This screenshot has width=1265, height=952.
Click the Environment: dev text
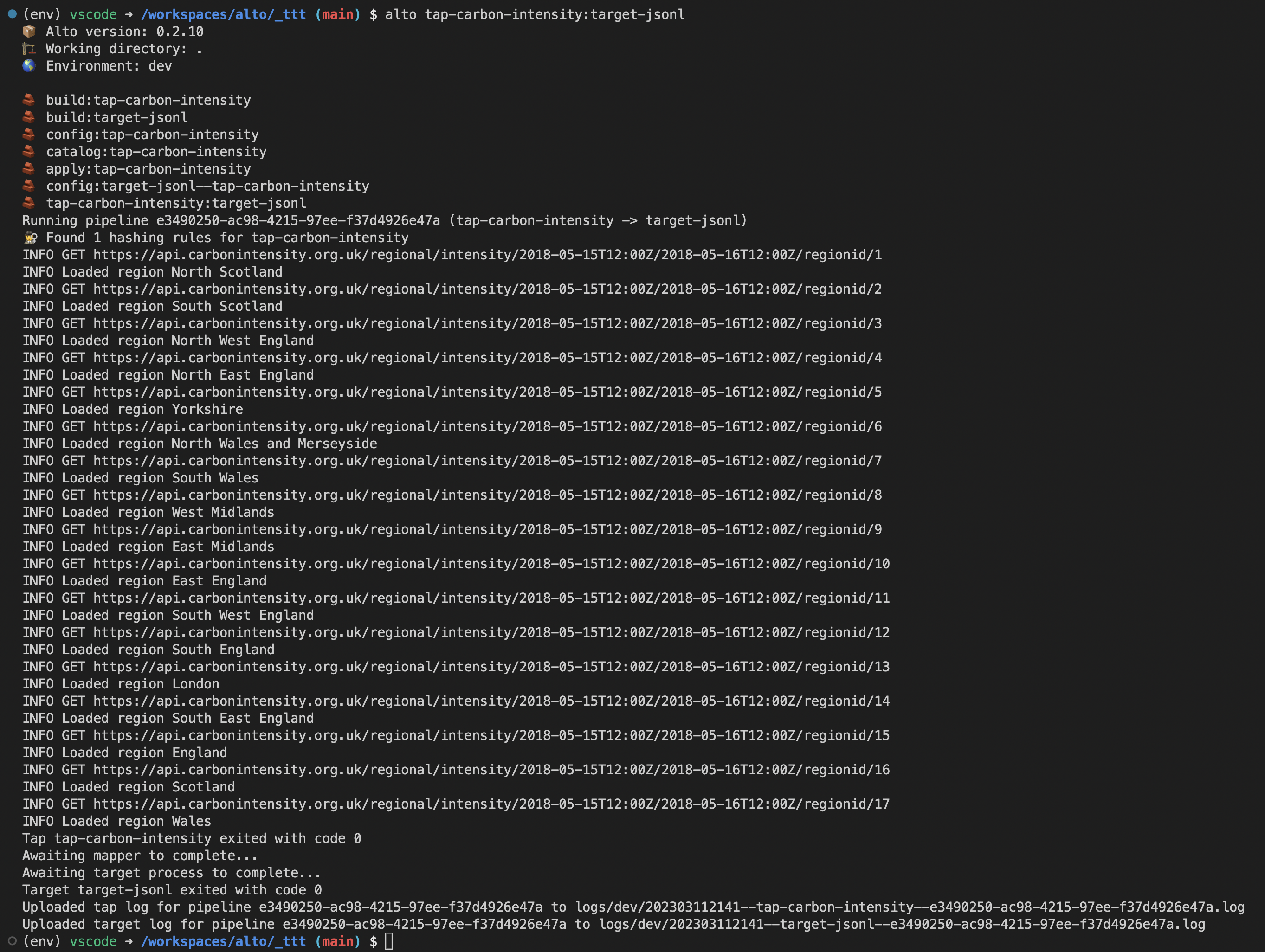109,66
